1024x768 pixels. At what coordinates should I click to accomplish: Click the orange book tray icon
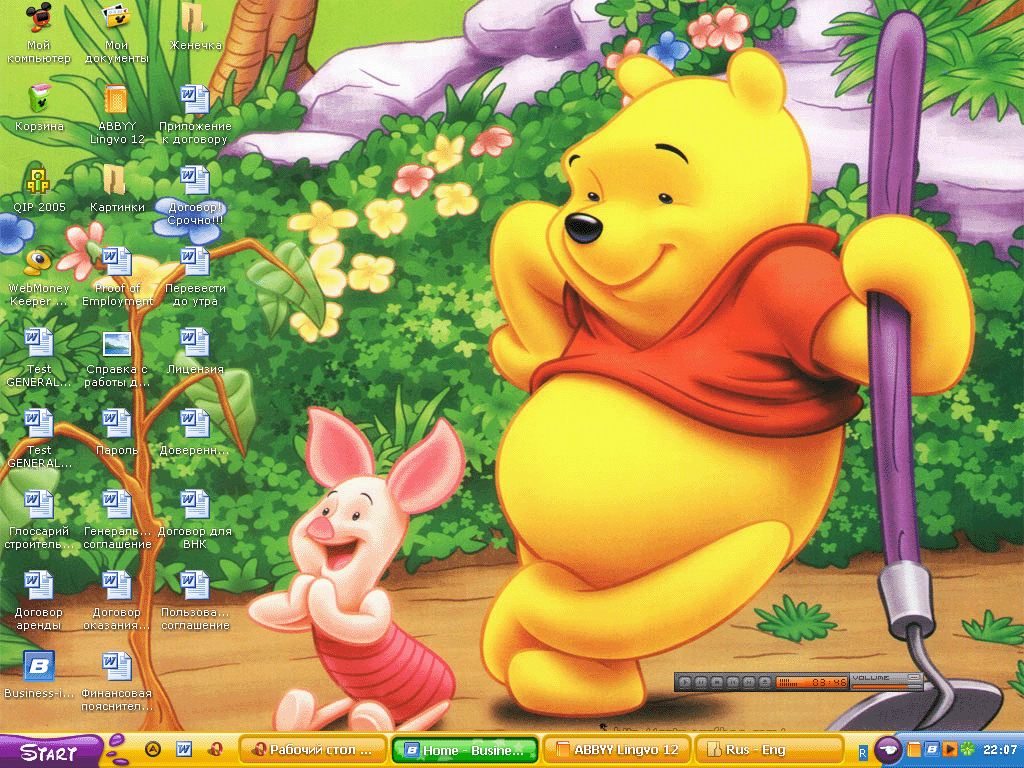pyautogui.click(x=914, y=749)
